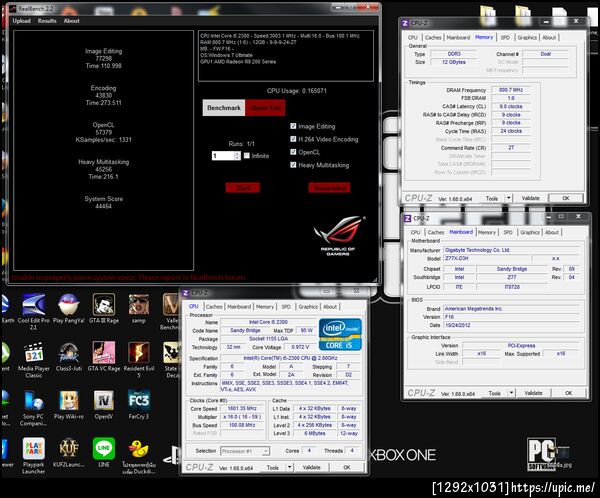Launch samp desktop shortcut
This screenshot has width=600, height=498.
click(x=139, y=309)
